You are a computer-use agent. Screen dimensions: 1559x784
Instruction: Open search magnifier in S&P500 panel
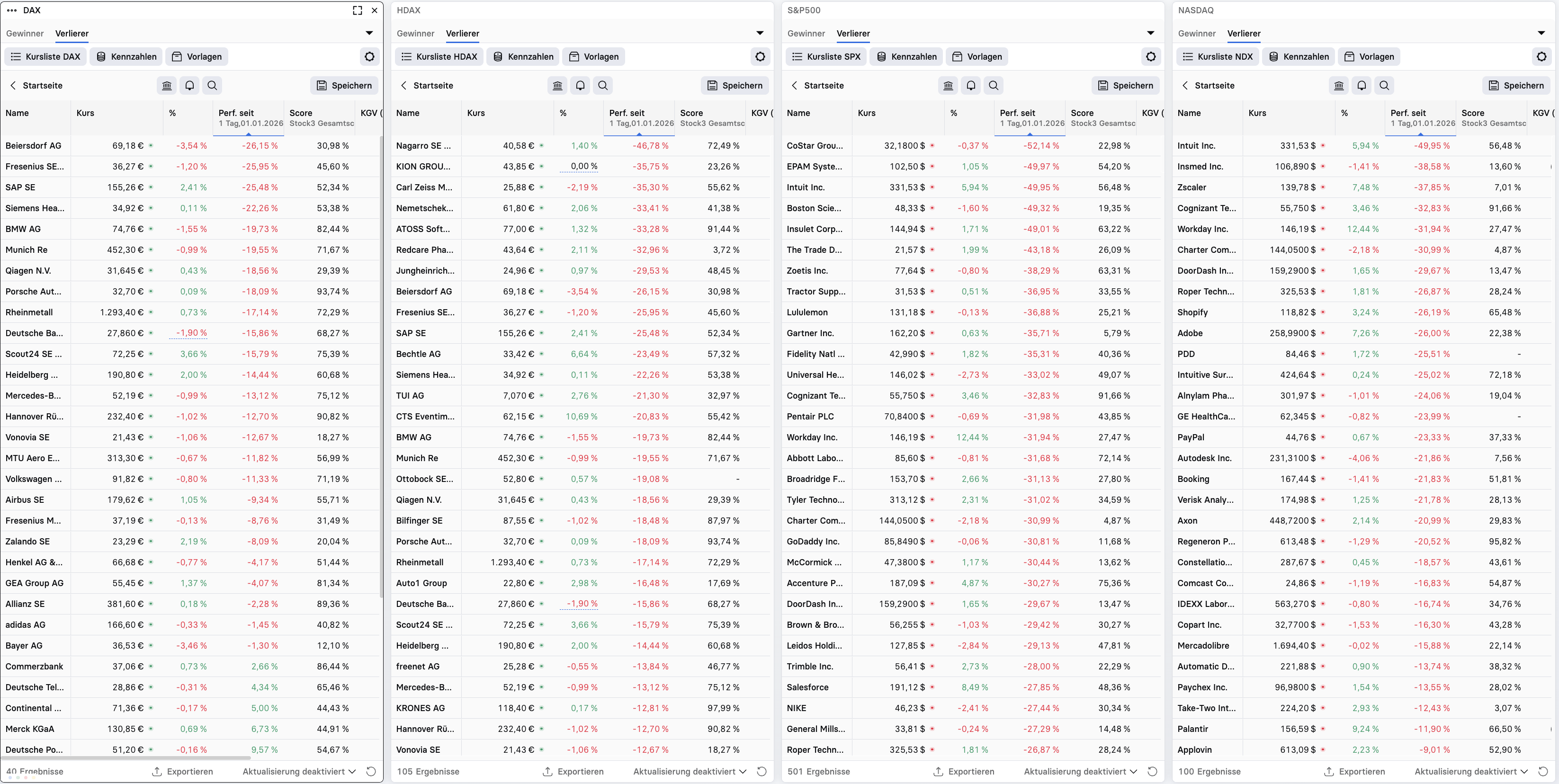tap(994, 85)
